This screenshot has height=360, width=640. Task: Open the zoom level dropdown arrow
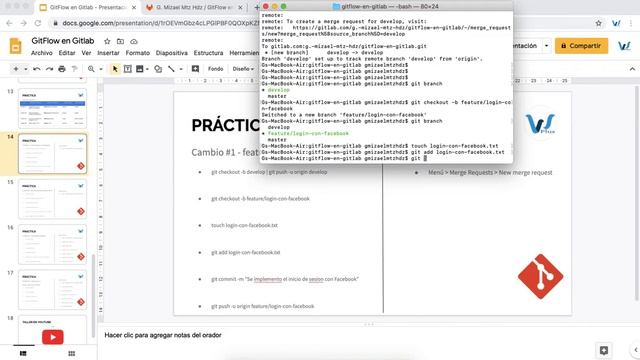pos(101,69)
